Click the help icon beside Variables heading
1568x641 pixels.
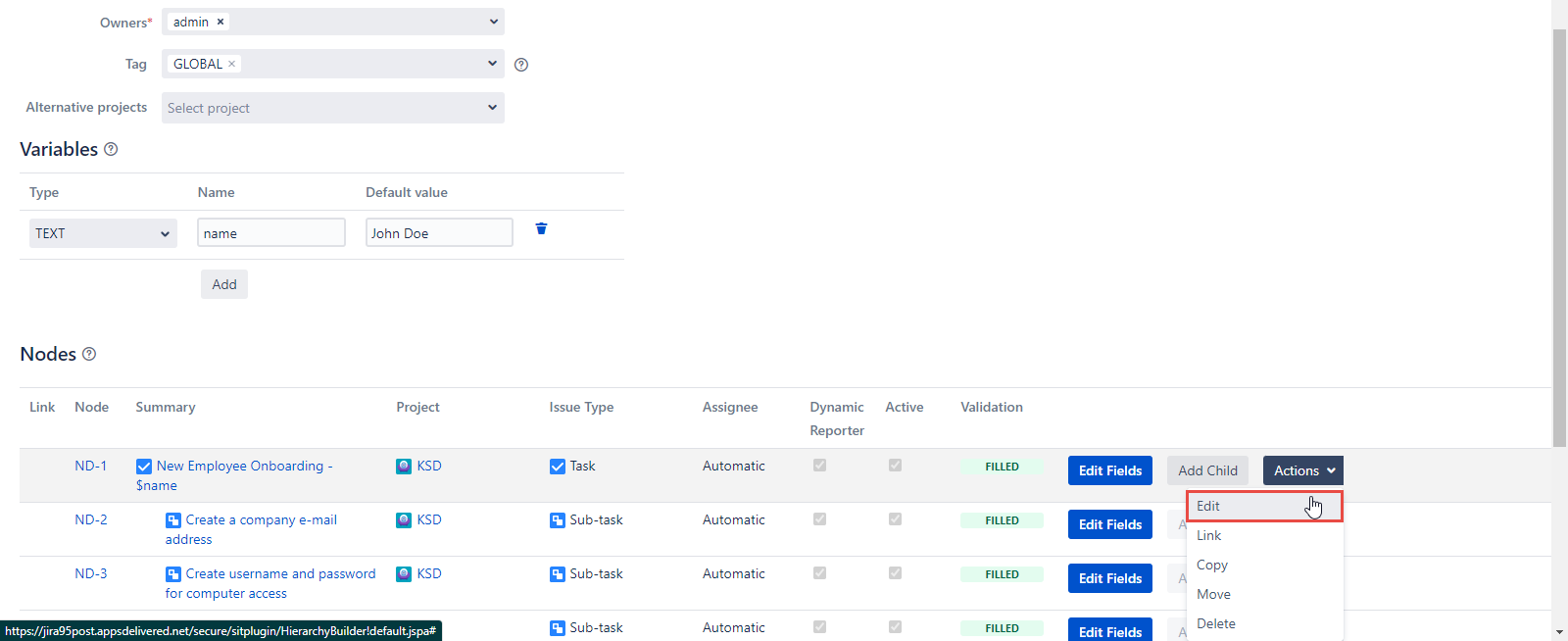coord(111,149)
